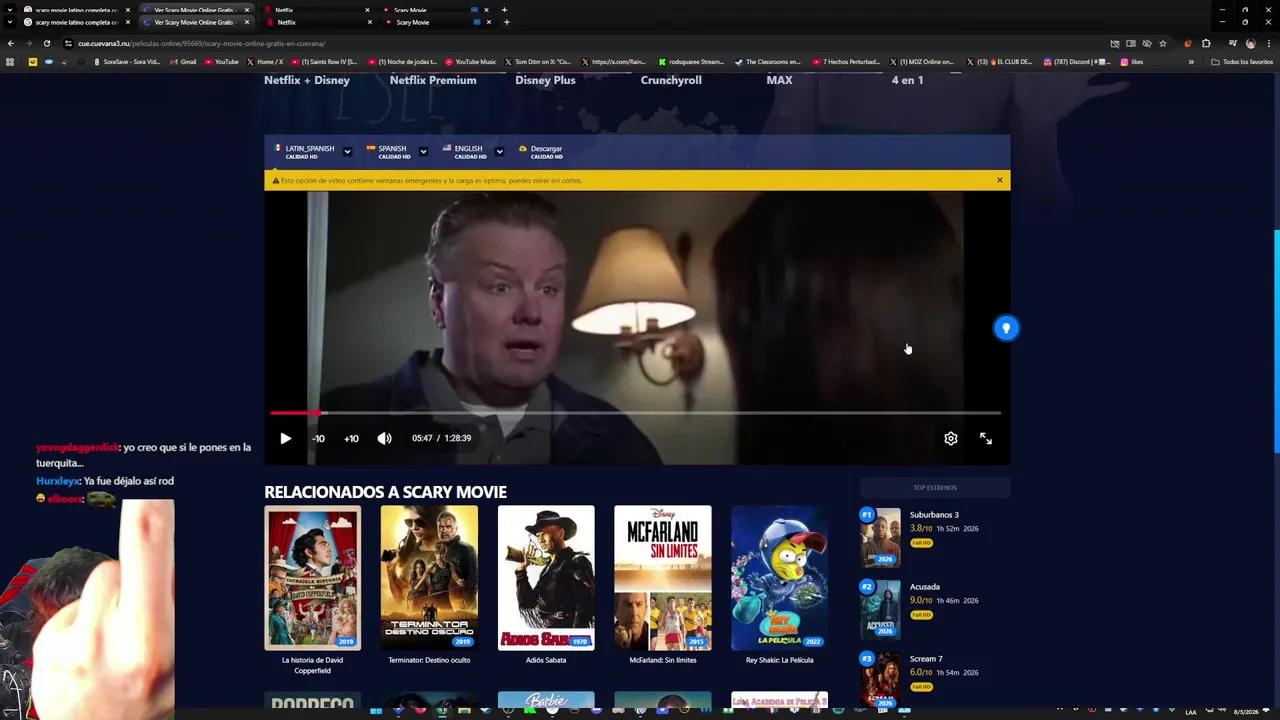This screenshot has height=720, width=1280.
Task: Open the Discord bookmark
Action: tap(1076, 62)
